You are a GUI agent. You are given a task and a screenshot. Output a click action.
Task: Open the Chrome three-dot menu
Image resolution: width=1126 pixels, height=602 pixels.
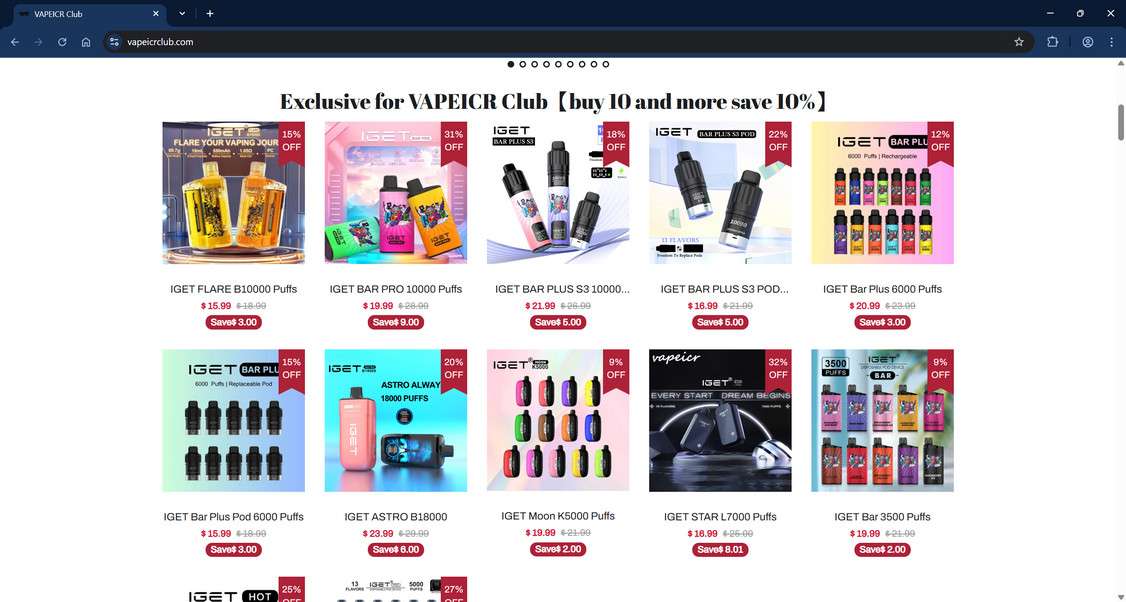(x=1112, y=42)
